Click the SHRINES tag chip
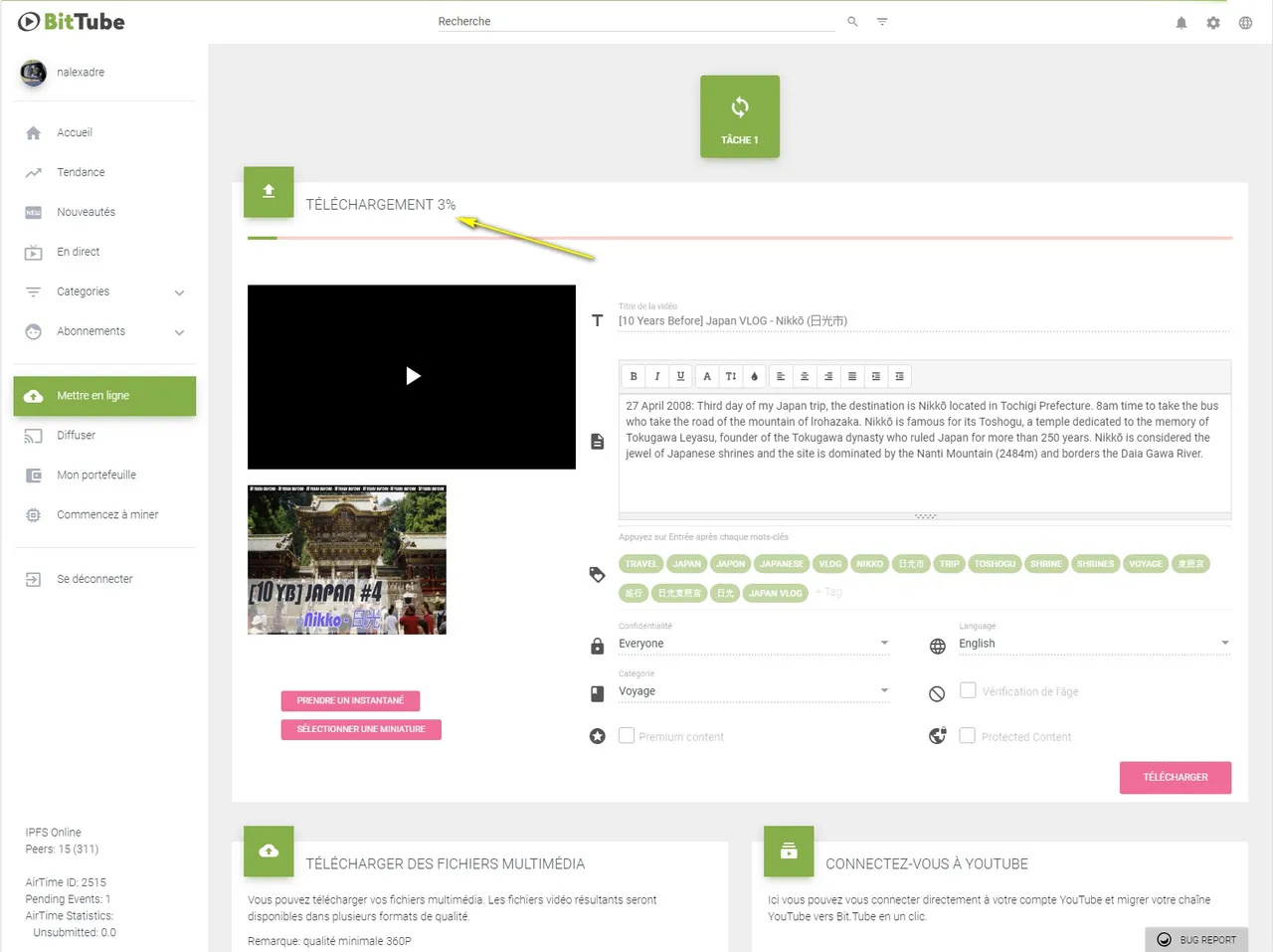 click(x=1095, y=564)
